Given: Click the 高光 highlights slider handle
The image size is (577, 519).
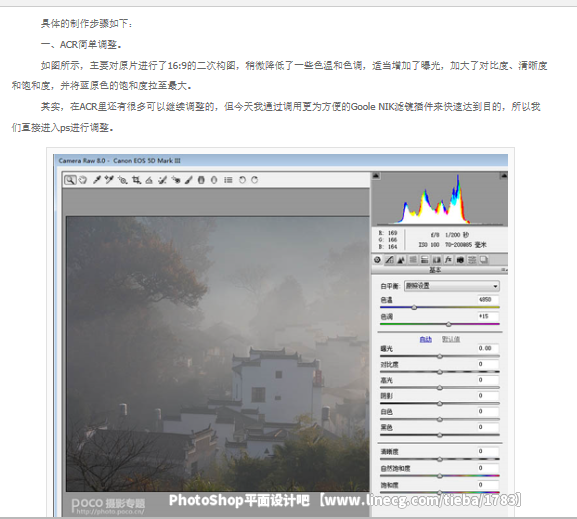Looking at the screenshot, I should point(440,388).
